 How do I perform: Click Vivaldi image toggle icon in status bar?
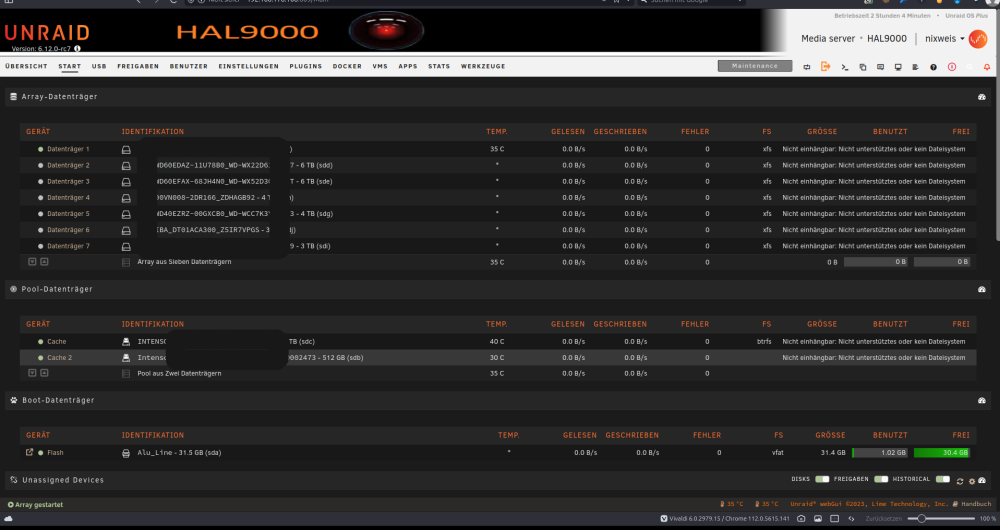(x=818, y=519)
